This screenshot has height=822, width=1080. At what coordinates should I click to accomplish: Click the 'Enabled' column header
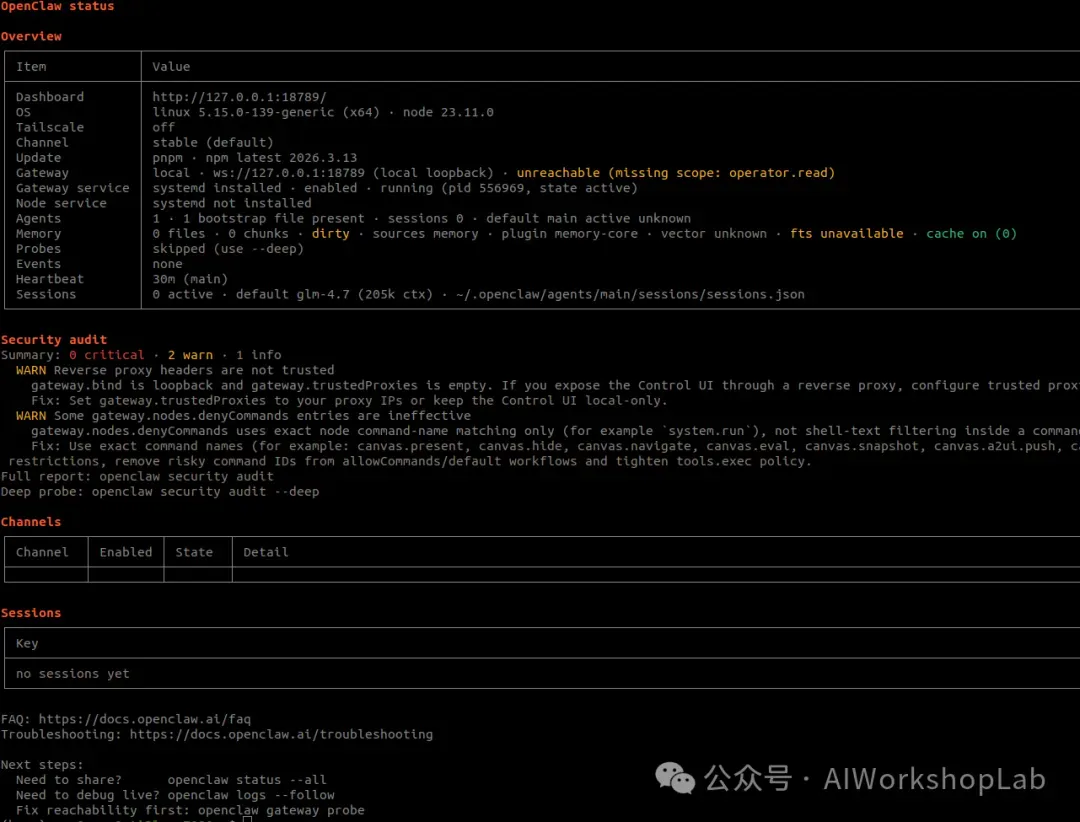(125, 552)
